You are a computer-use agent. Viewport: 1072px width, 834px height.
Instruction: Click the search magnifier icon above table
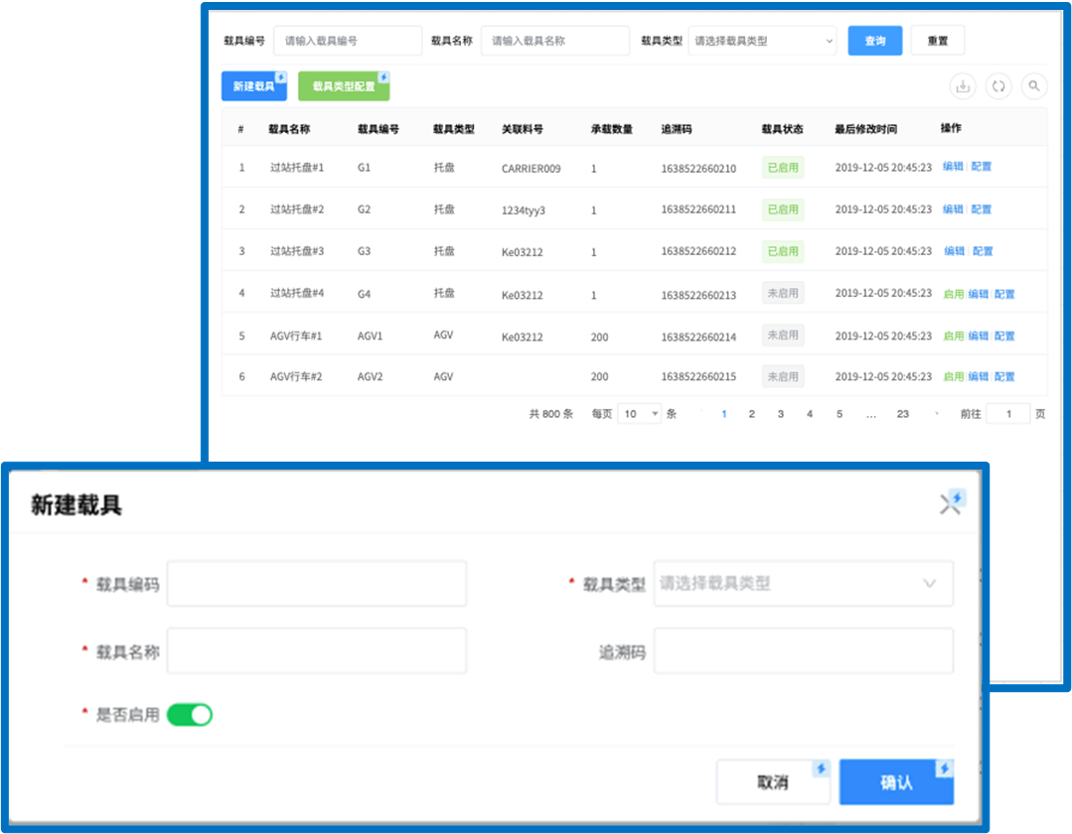pyautogui.click(x=1034, y=87)
